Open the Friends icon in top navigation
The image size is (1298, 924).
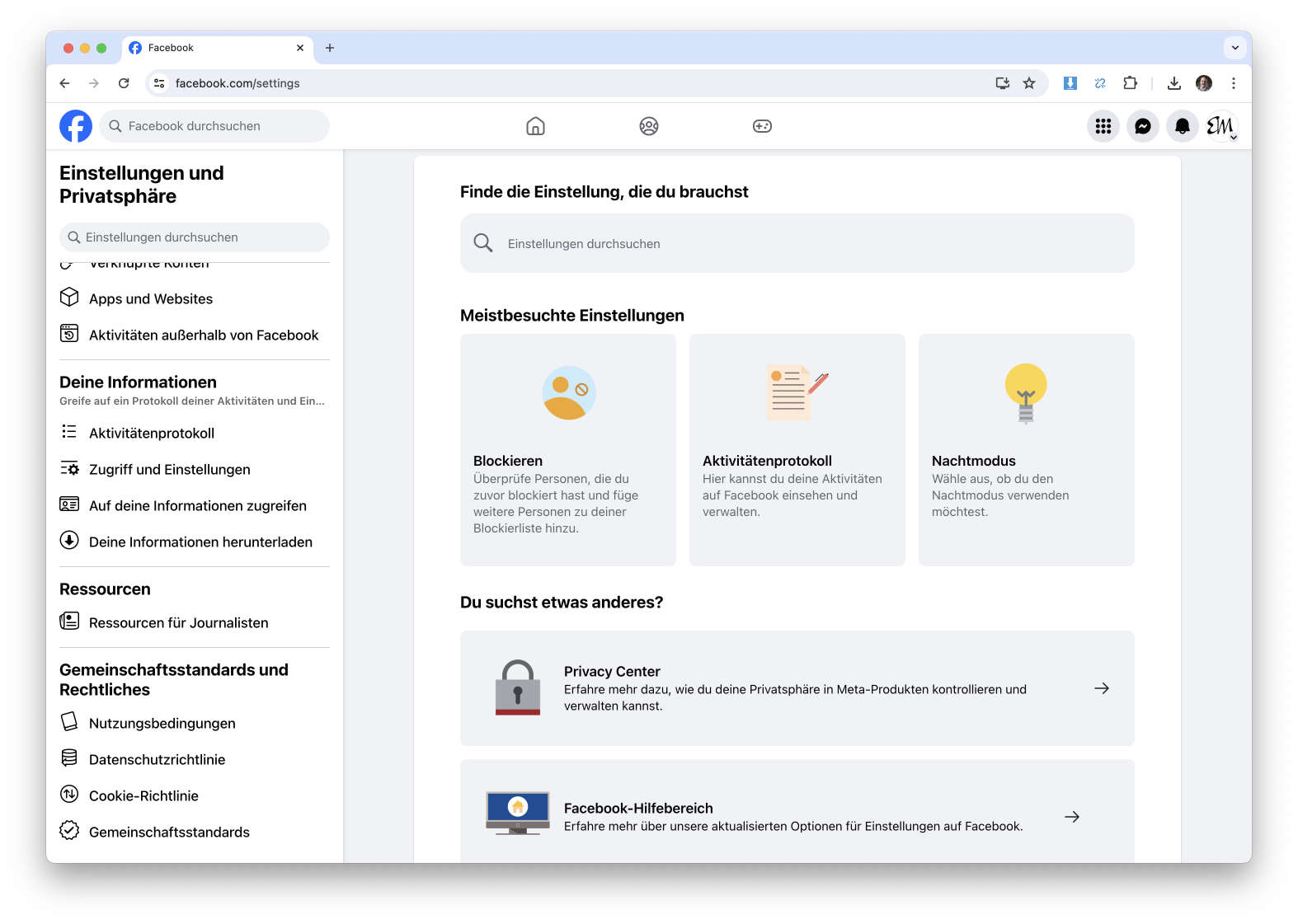[649, 126]
